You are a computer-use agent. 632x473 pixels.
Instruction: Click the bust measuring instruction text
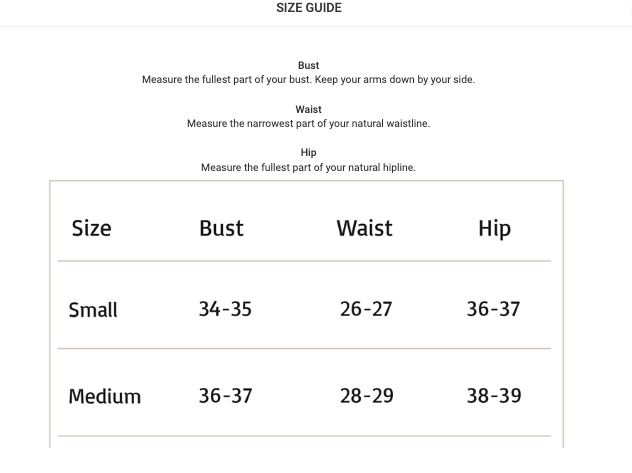[x=308, y=79]
